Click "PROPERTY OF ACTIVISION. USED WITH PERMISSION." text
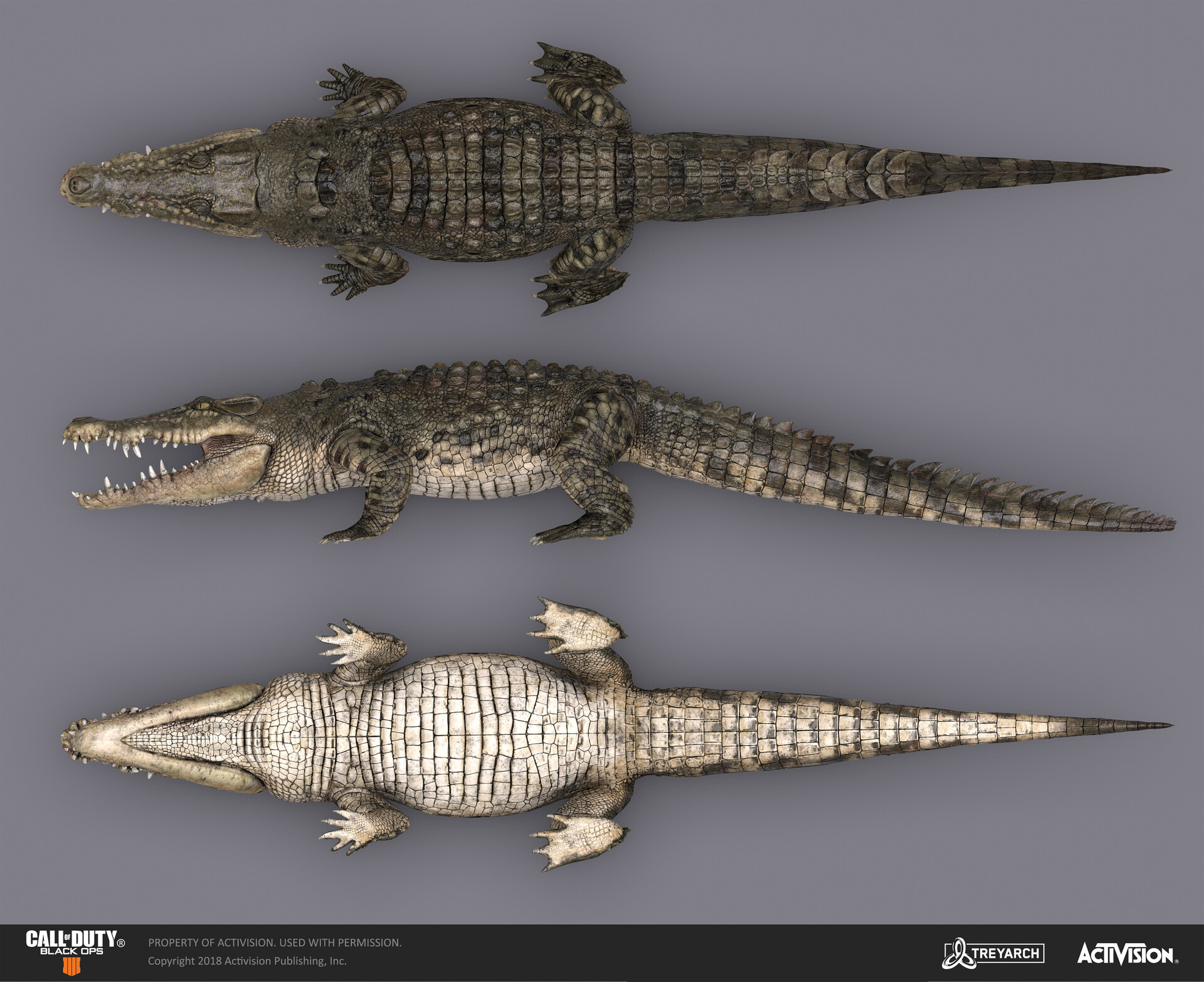The height and width of the screenshot is (982, 1204). [x=275, y=942]
